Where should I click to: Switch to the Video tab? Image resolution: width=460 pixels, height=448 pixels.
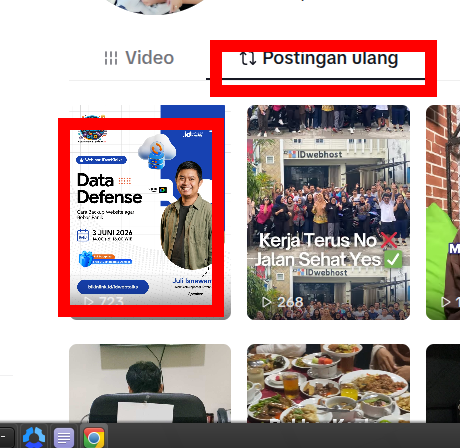click(139, 58)
